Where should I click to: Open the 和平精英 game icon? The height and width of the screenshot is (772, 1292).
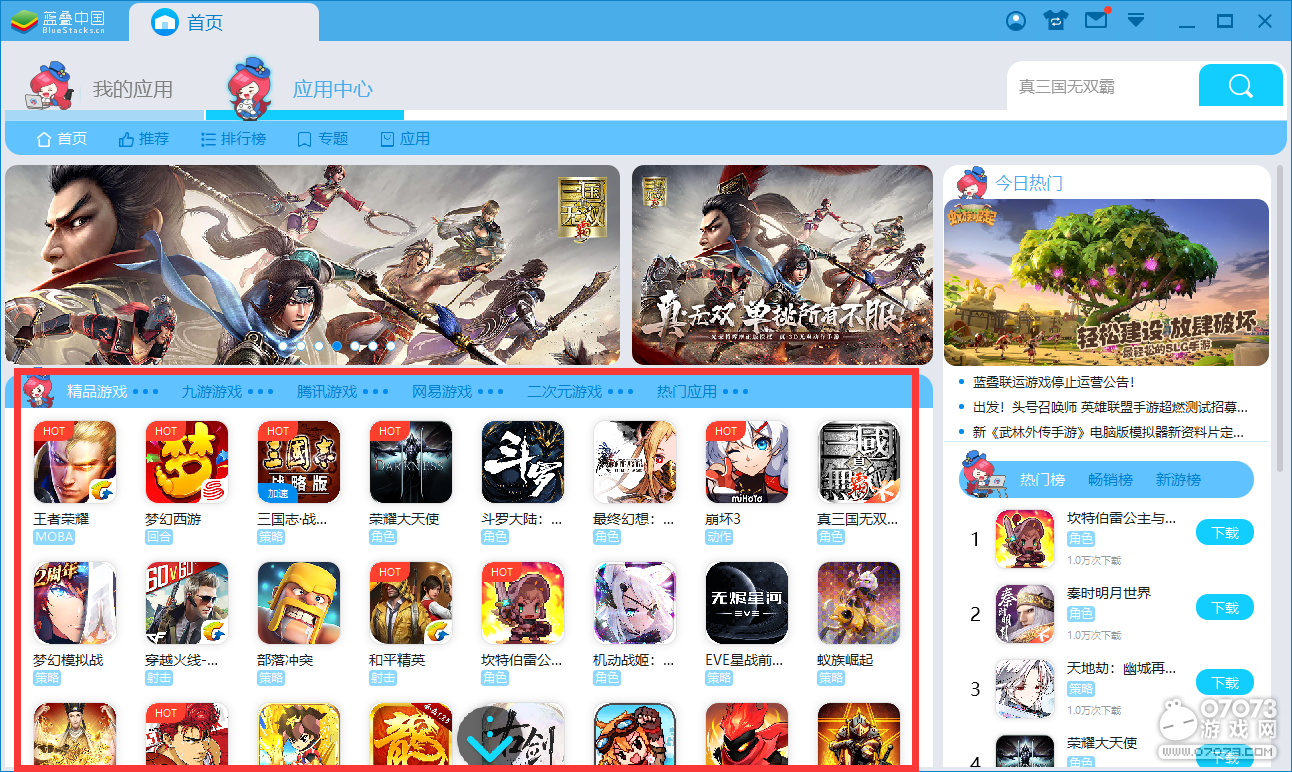coord(411,603)
